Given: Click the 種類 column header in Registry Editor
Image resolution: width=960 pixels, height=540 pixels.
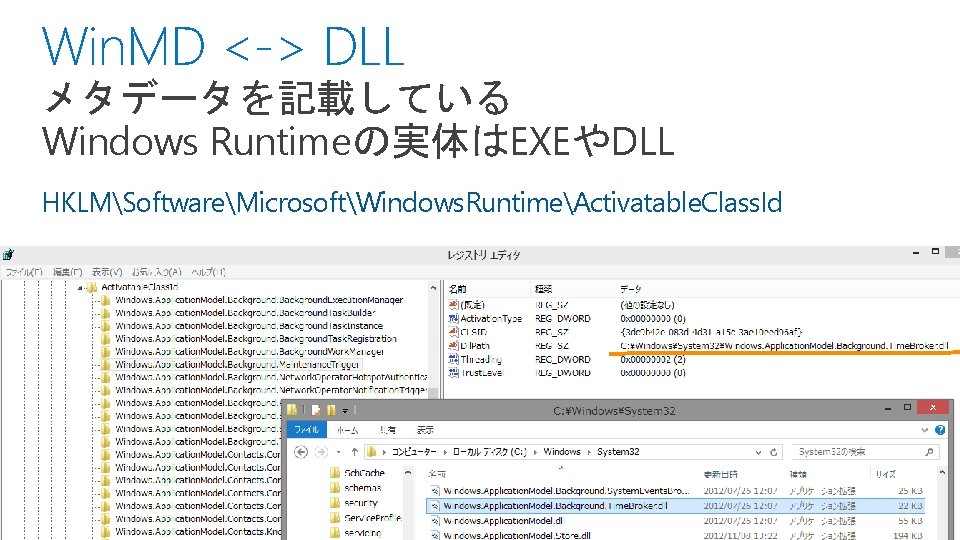Looking at the screenshot, I should click(x=543, y=289).
